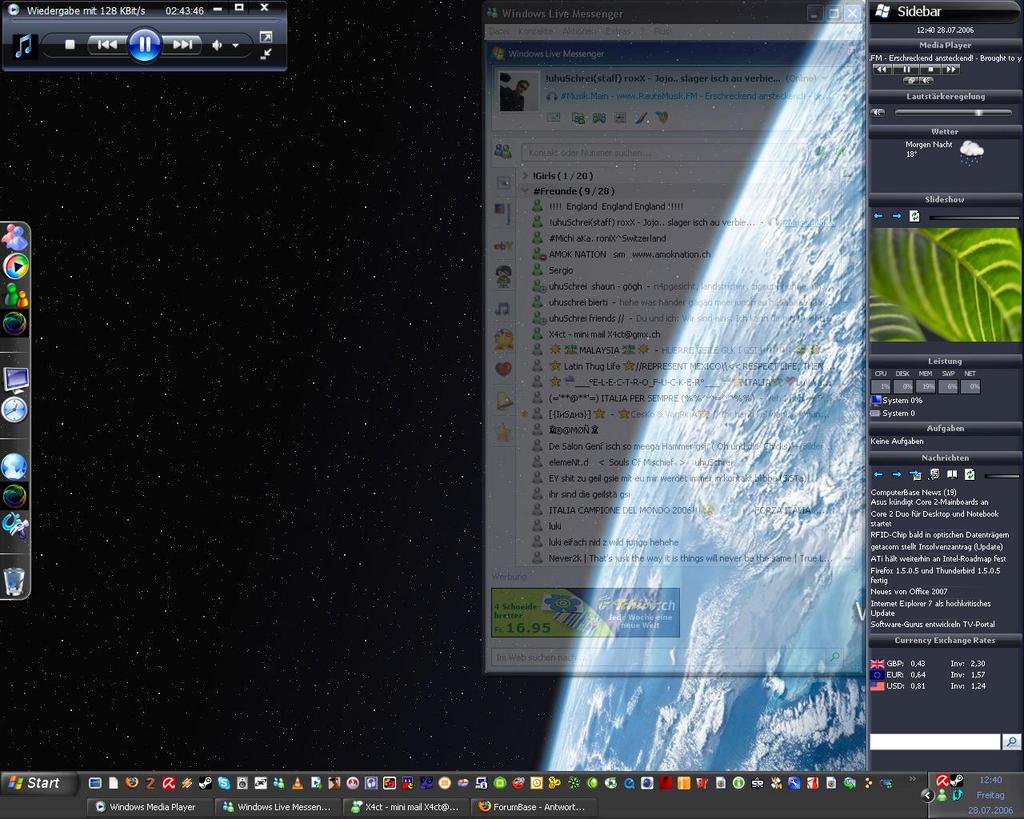Pause track in Sidebar Media Player widget
The height and width of the screenshot is (819, 1024).
[906, 69]
